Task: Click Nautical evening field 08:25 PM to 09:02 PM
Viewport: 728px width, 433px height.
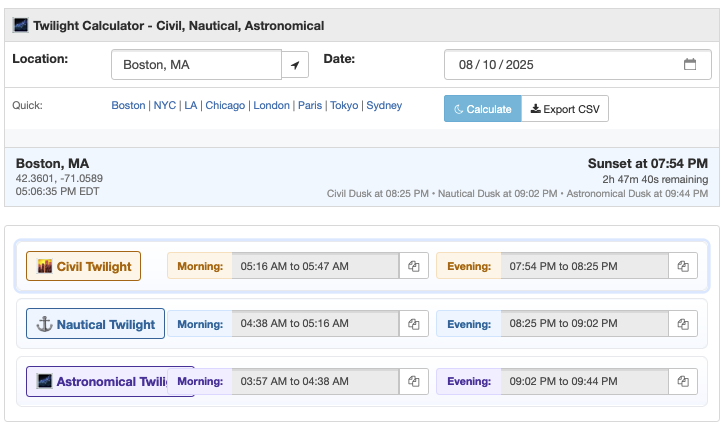Action: point(585,324)
